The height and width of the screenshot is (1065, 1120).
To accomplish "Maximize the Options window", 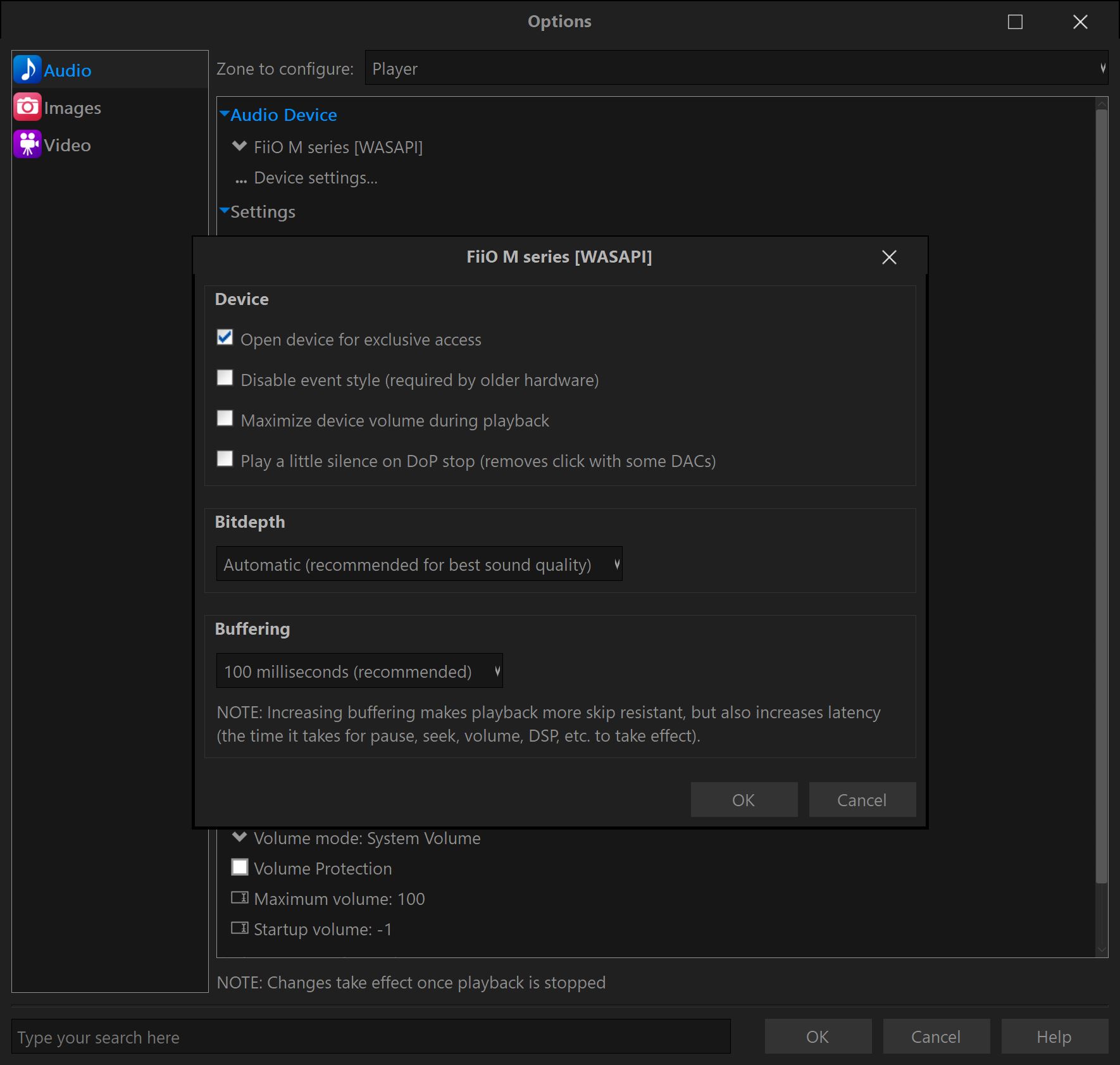I will click(x=1015, y=22).
